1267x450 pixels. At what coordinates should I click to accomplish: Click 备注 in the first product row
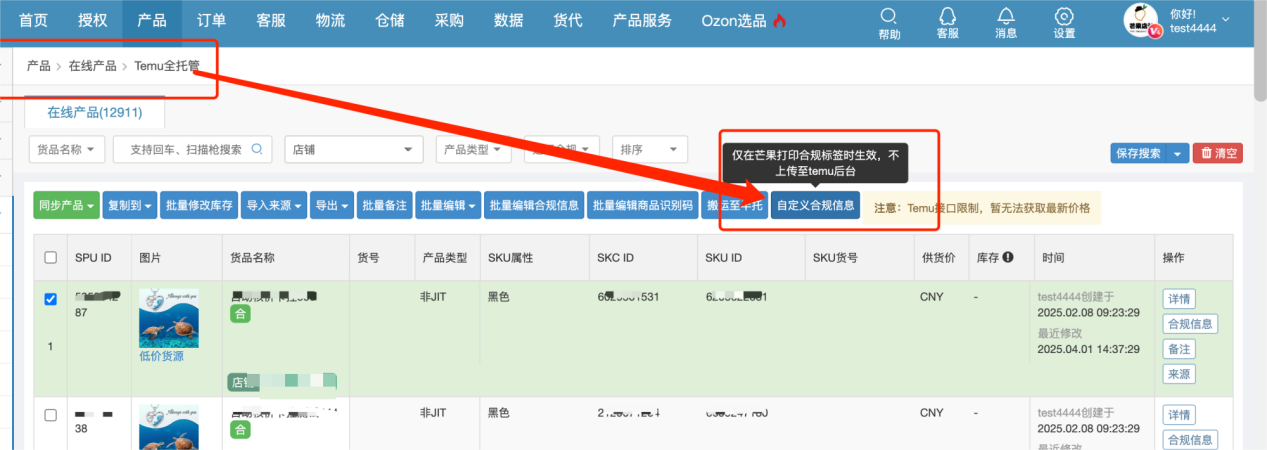1178,349
